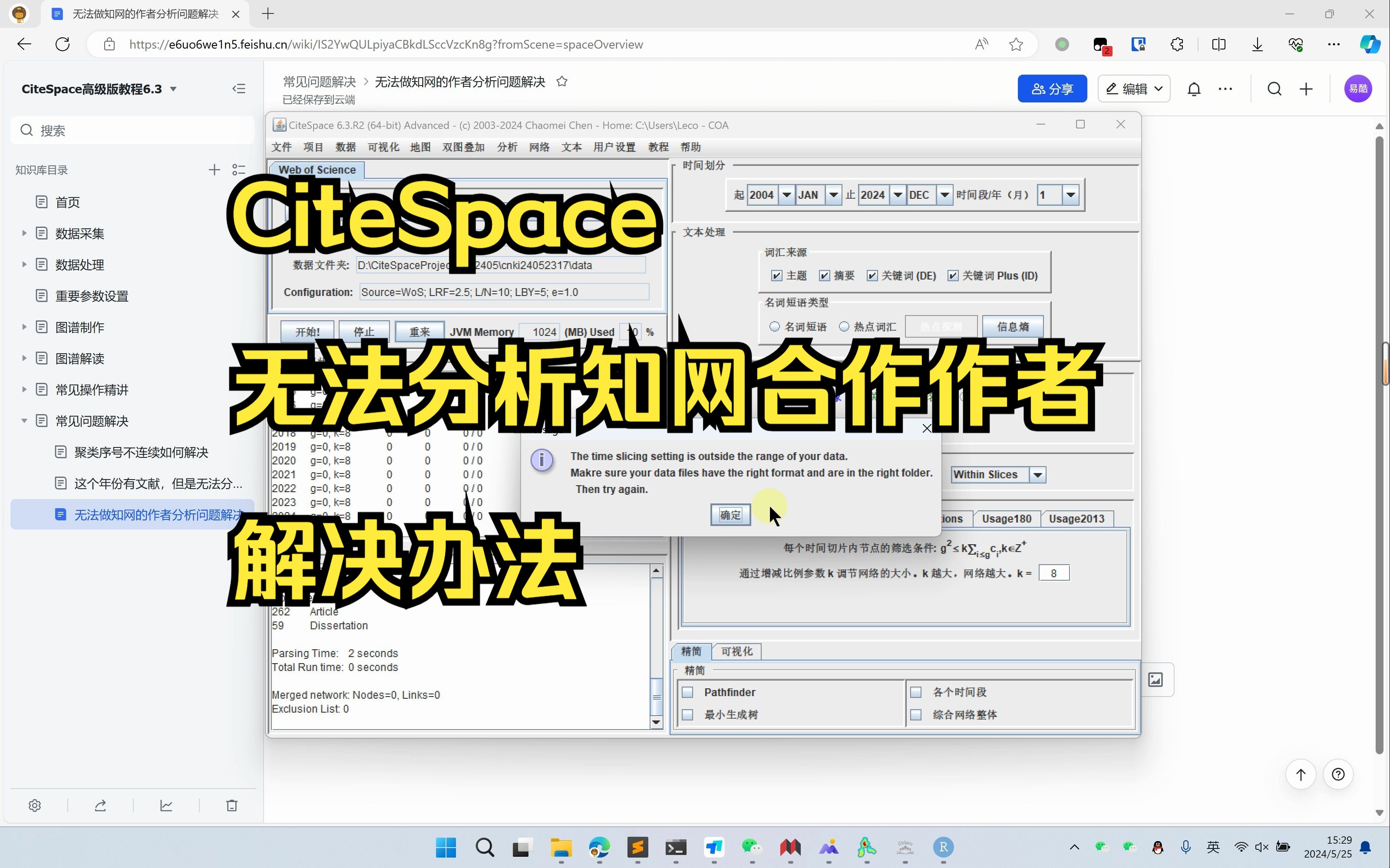Screen dimensions: 1390x868
Task: Select the 热点词汇 radio button
Action: 844,327
